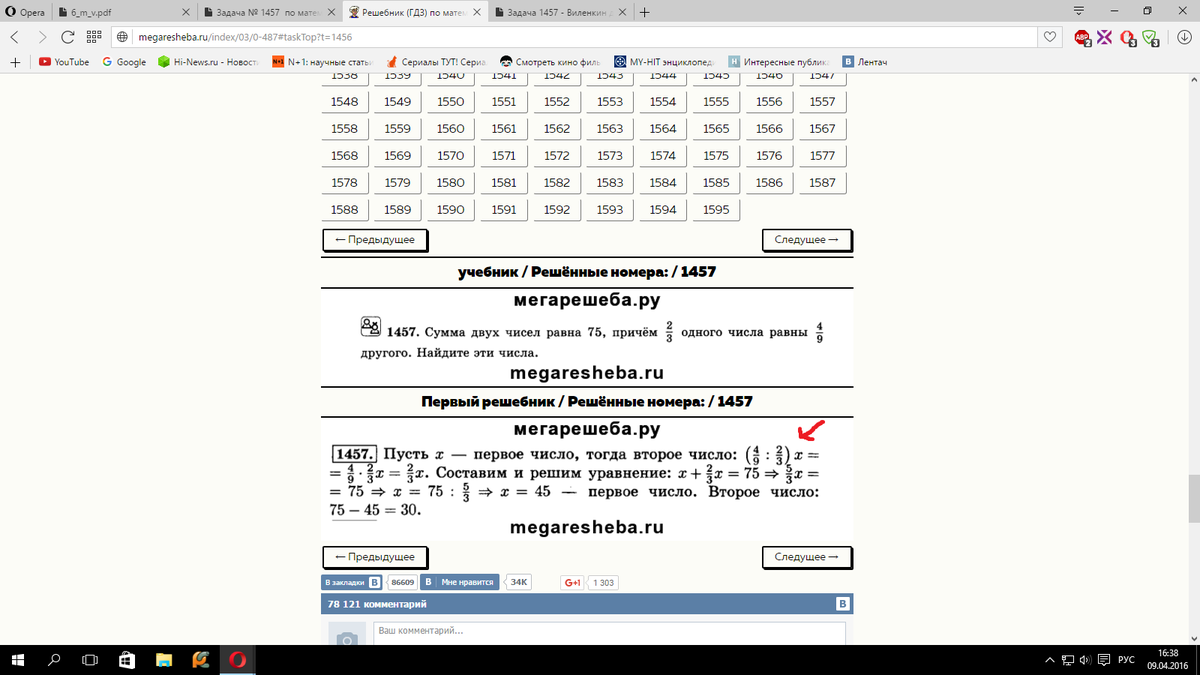Open the YouTube bookmark
The image size is (1200, 675).
(x=64, y=61)
